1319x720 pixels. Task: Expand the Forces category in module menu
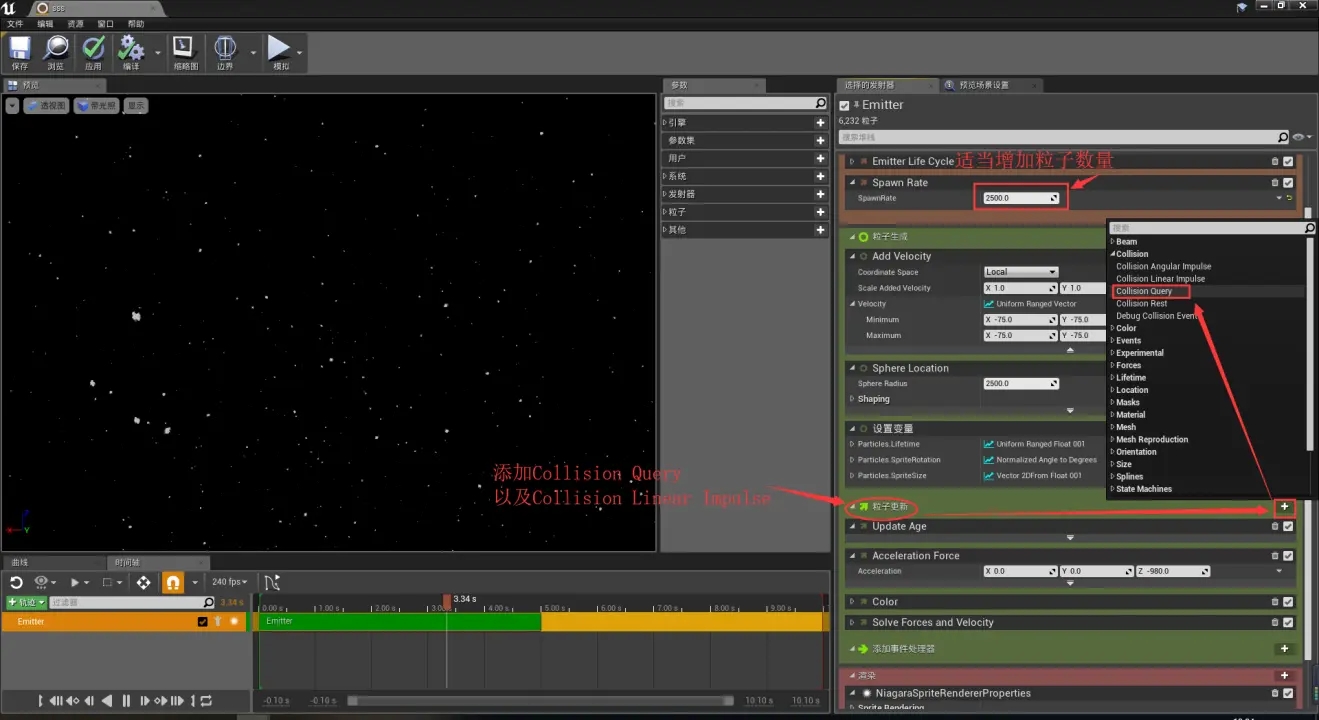pyautogui.click(x=1112, y=365)
